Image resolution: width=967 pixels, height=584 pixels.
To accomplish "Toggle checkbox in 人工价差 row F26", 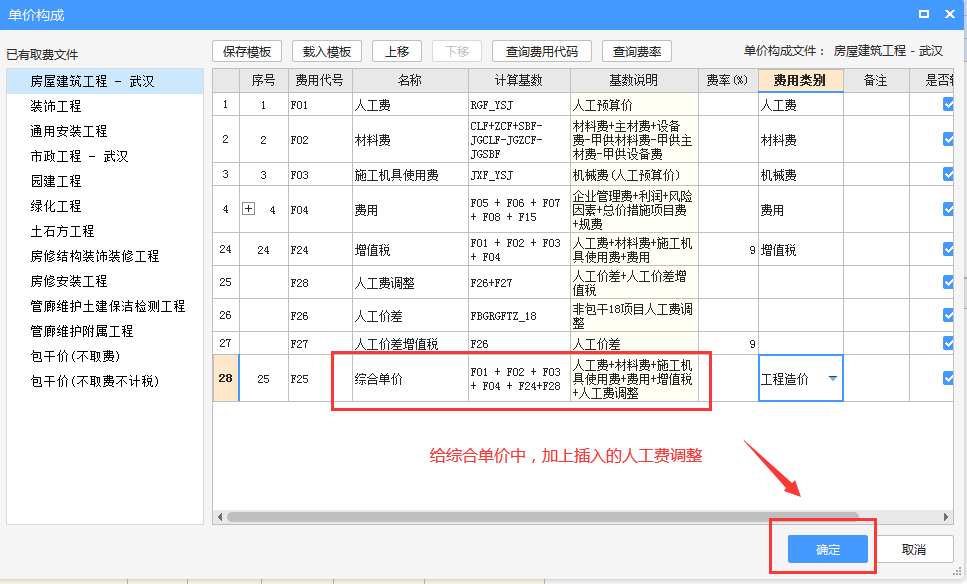I will click(948, 315).
